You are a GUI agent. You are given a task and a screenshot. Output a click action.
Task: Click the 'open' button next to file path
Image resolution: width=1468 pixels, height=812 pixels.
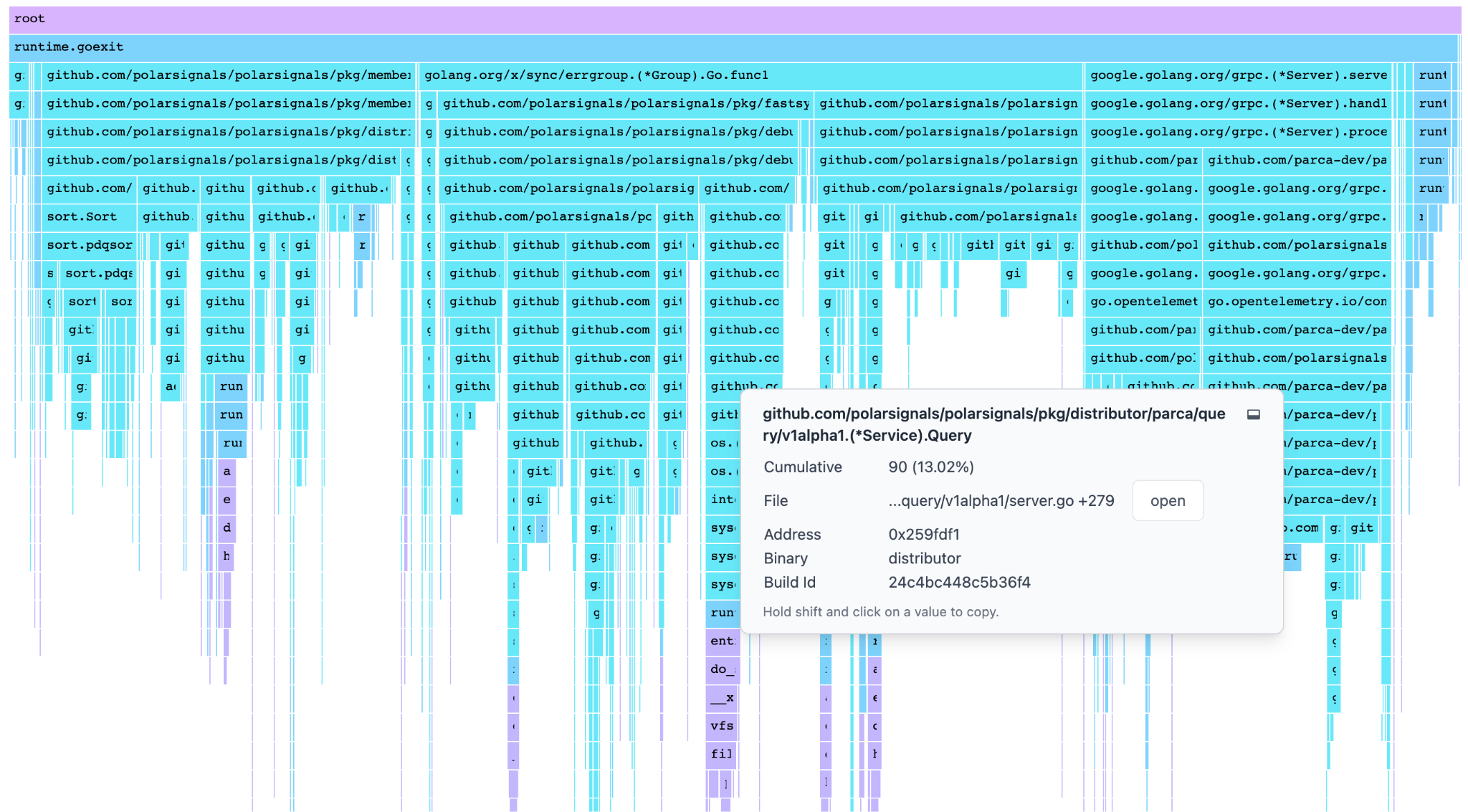(1168, 501)
